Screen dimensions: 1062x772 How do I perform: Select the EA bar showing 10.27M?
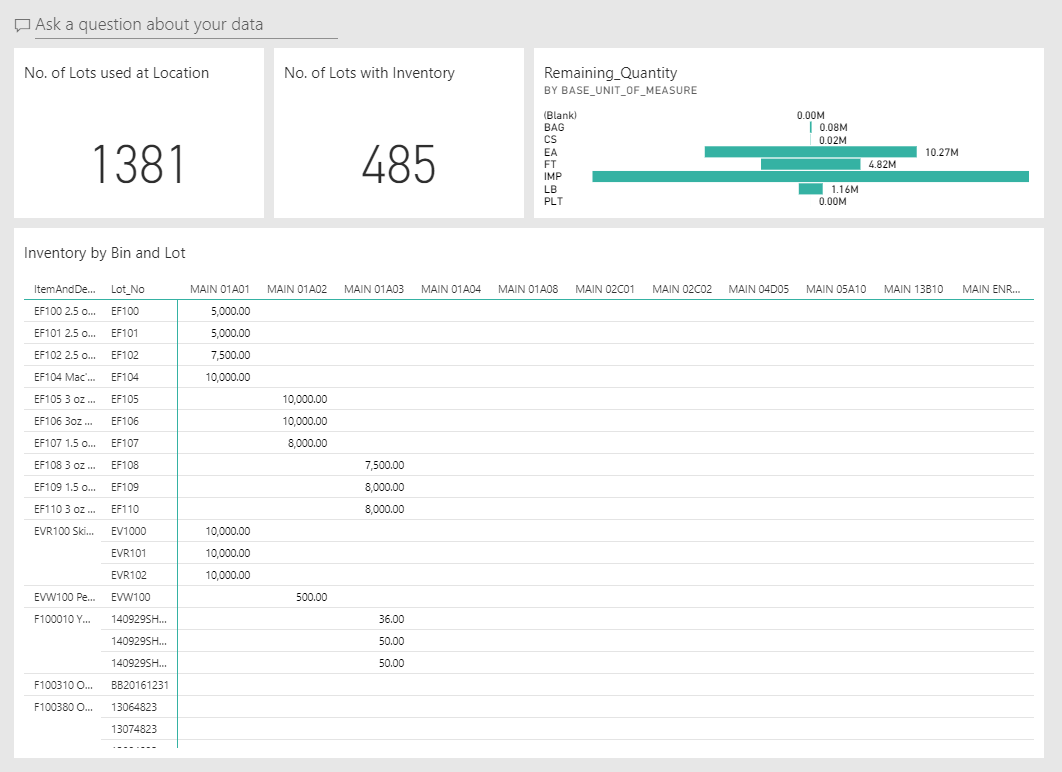tap(810, 152)
